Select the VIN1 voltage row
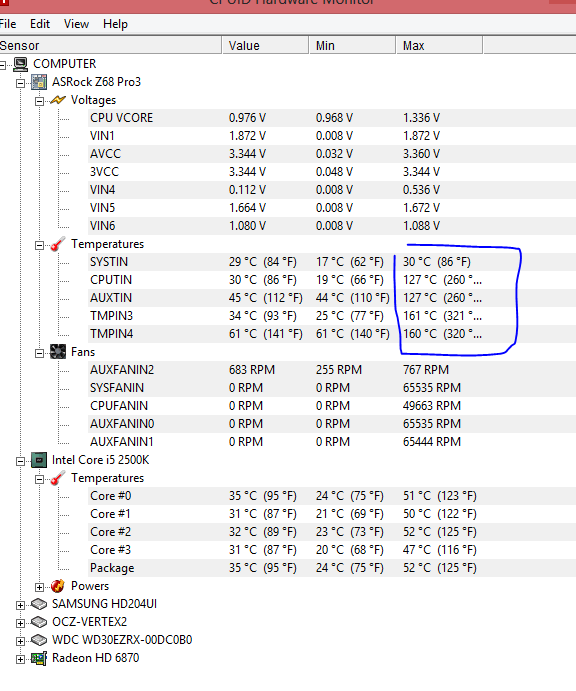This screenshot has width=576, height=691. tap(332, 136)
